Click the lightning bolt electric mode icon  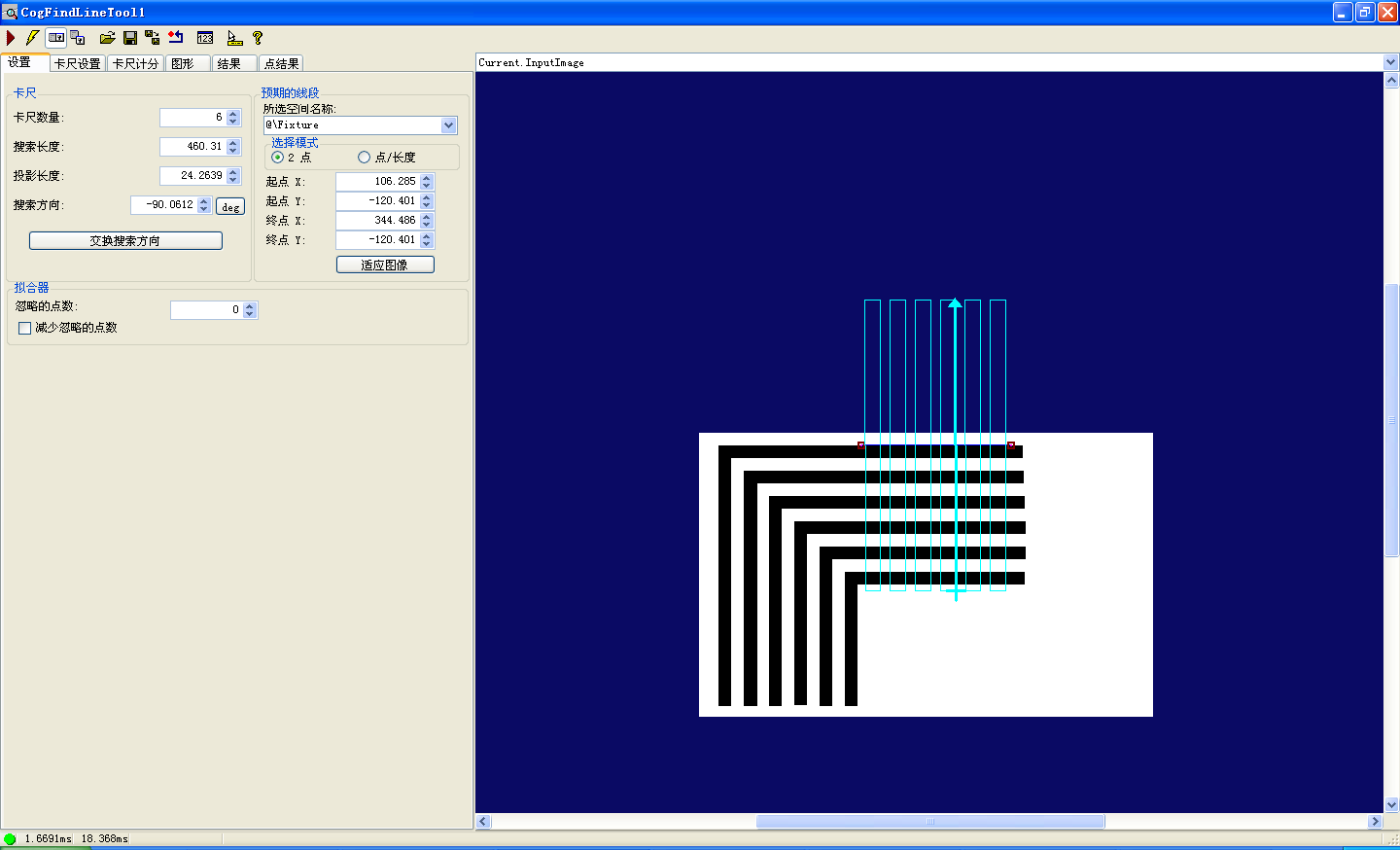(x=32, y=38)
